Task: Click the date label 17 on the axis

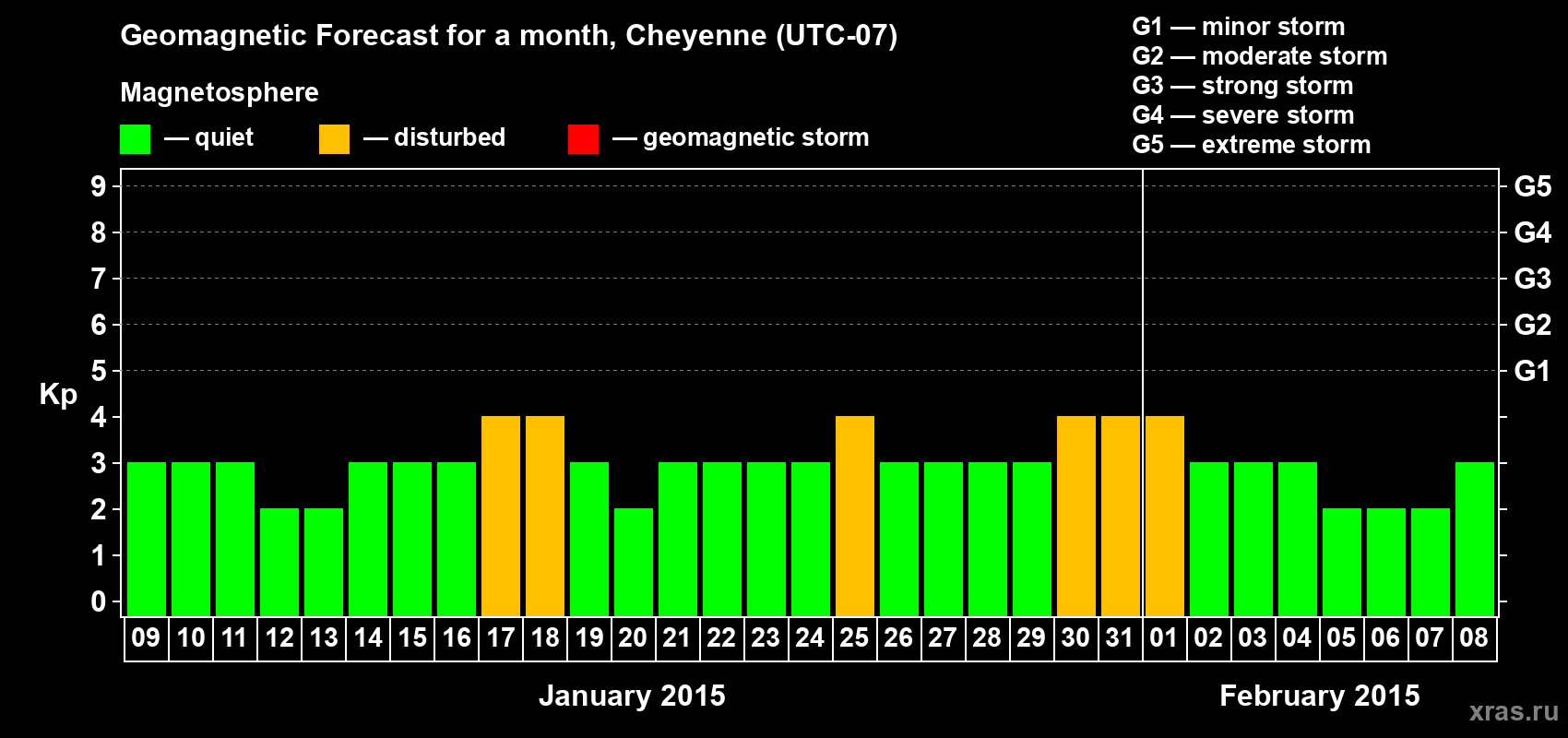Action: (x=501, y=637)
